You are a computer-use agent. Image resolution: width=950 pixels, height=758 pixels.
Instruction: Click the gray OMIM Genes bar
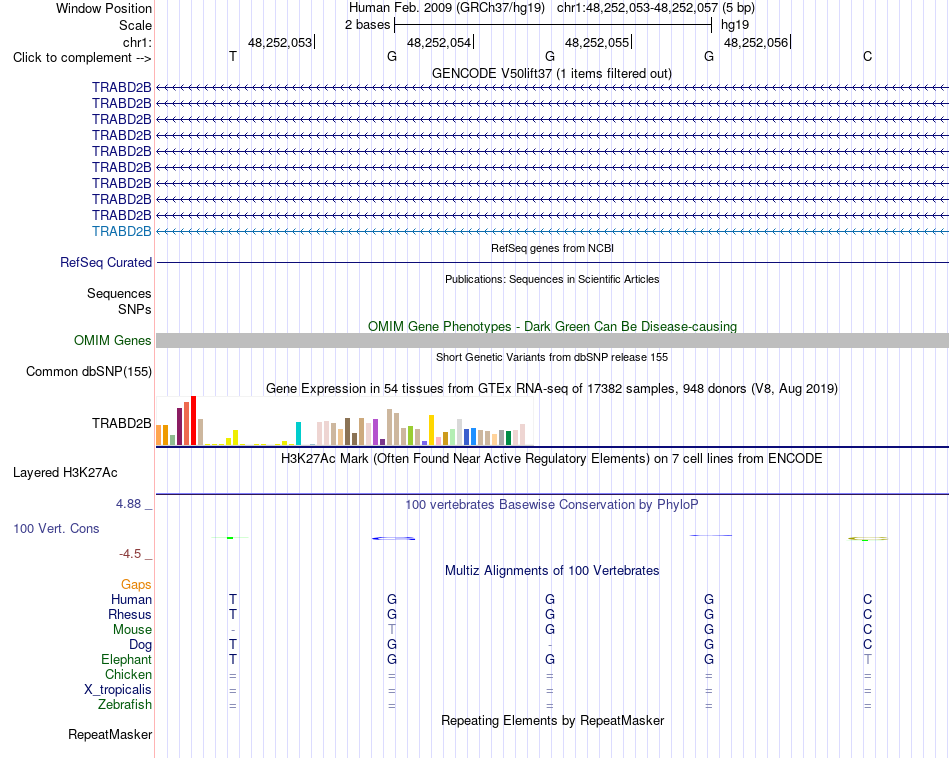pyautogui.click(x=552, y=341)
